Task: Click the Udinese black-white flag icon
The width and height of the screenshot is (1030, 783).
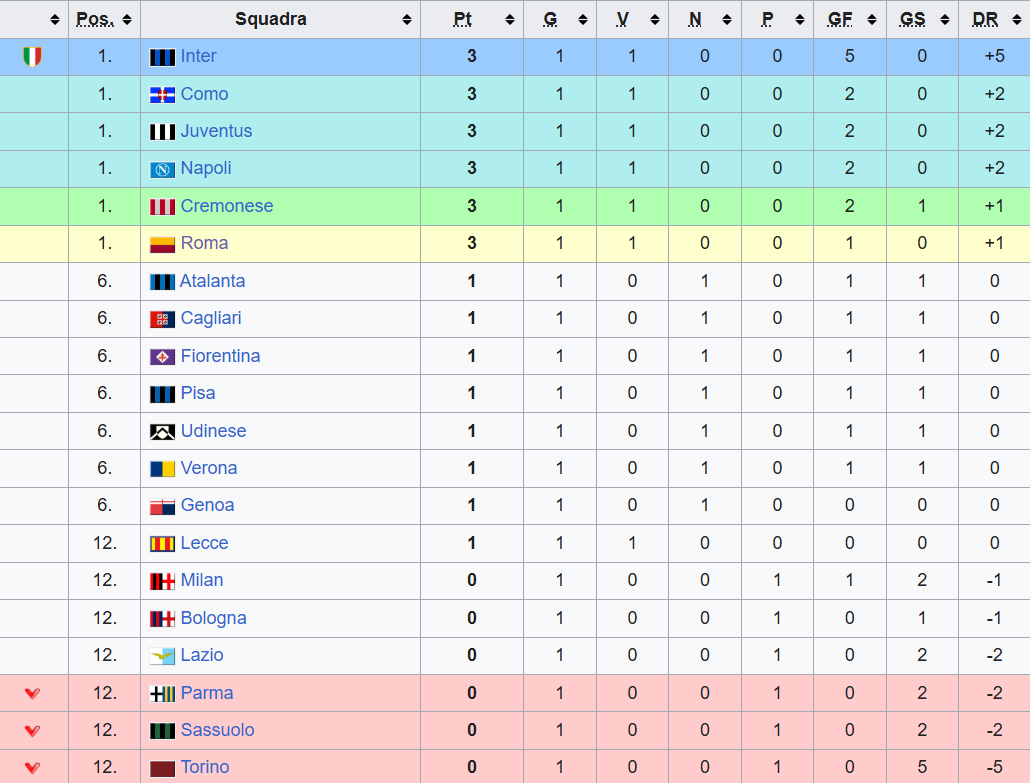Action: click(x=162, y=432)
